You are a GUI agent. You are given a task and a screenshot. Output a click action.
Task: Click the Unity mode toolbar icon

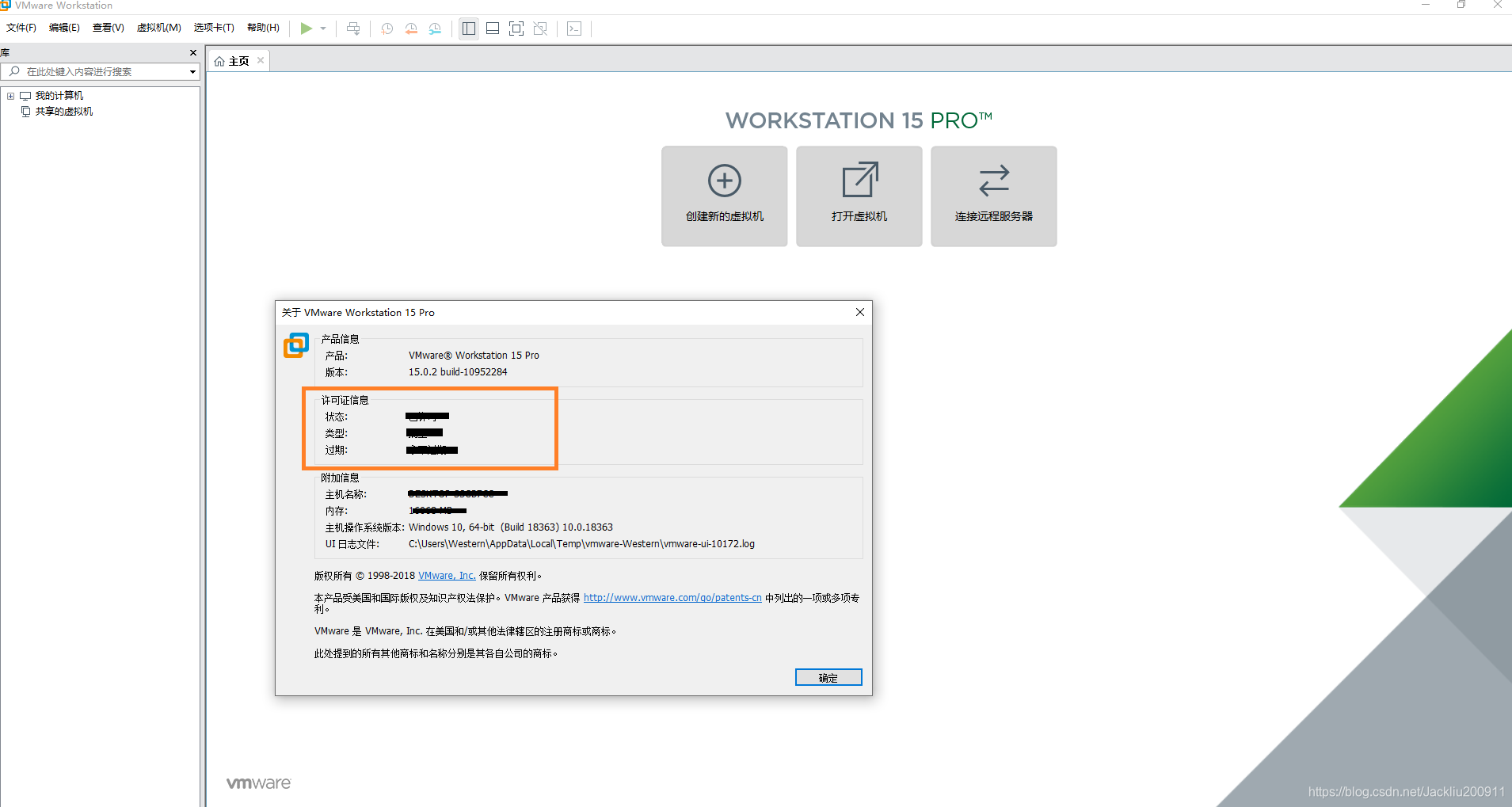click(540, 29)
